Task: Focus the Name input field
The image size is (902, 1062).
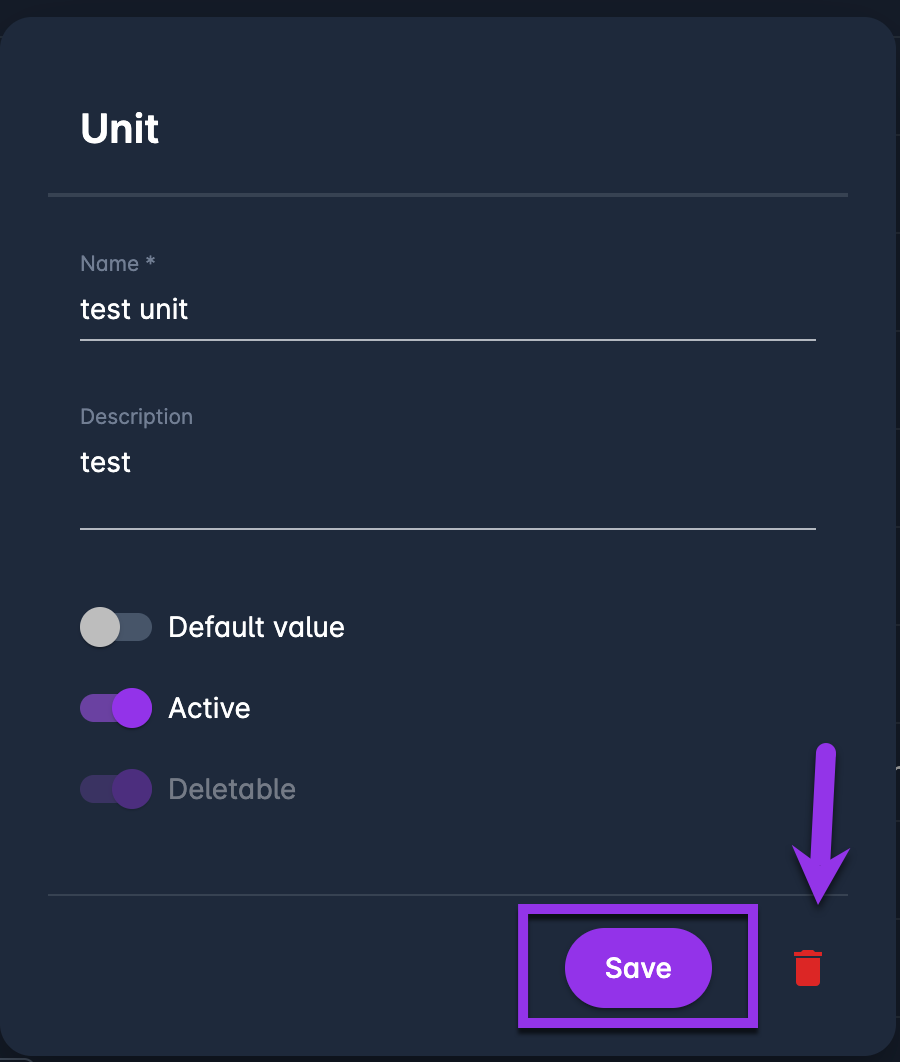Action: click(447, 310)
